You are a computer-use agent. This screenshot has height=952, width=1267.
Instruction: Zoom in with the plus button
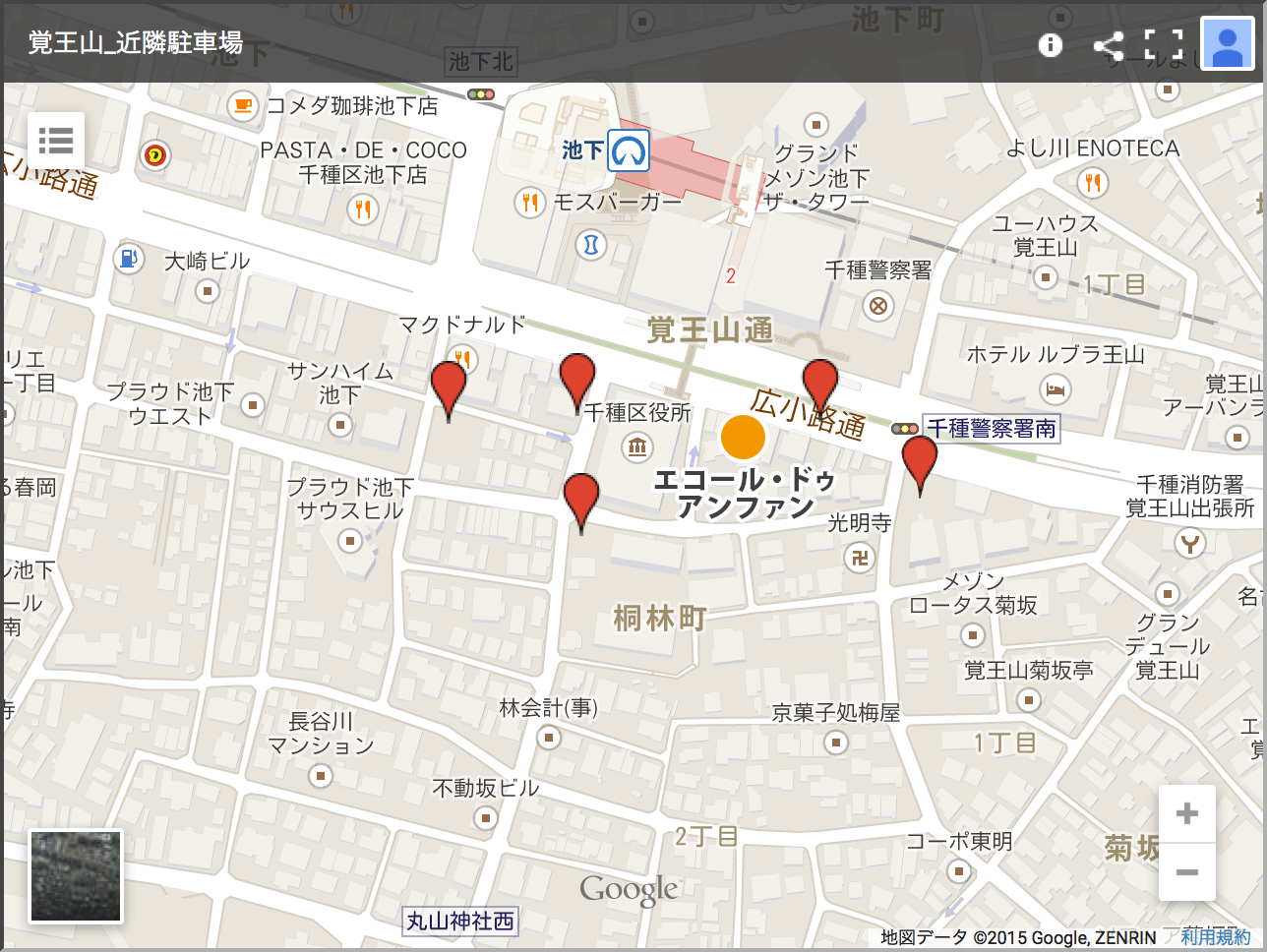coord(1187,813)
